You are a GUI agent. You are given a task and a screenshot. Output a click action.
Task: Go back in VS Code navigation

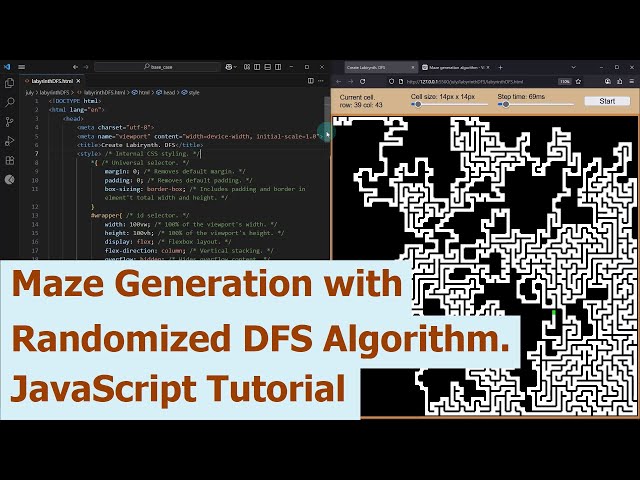coord(76,67)
